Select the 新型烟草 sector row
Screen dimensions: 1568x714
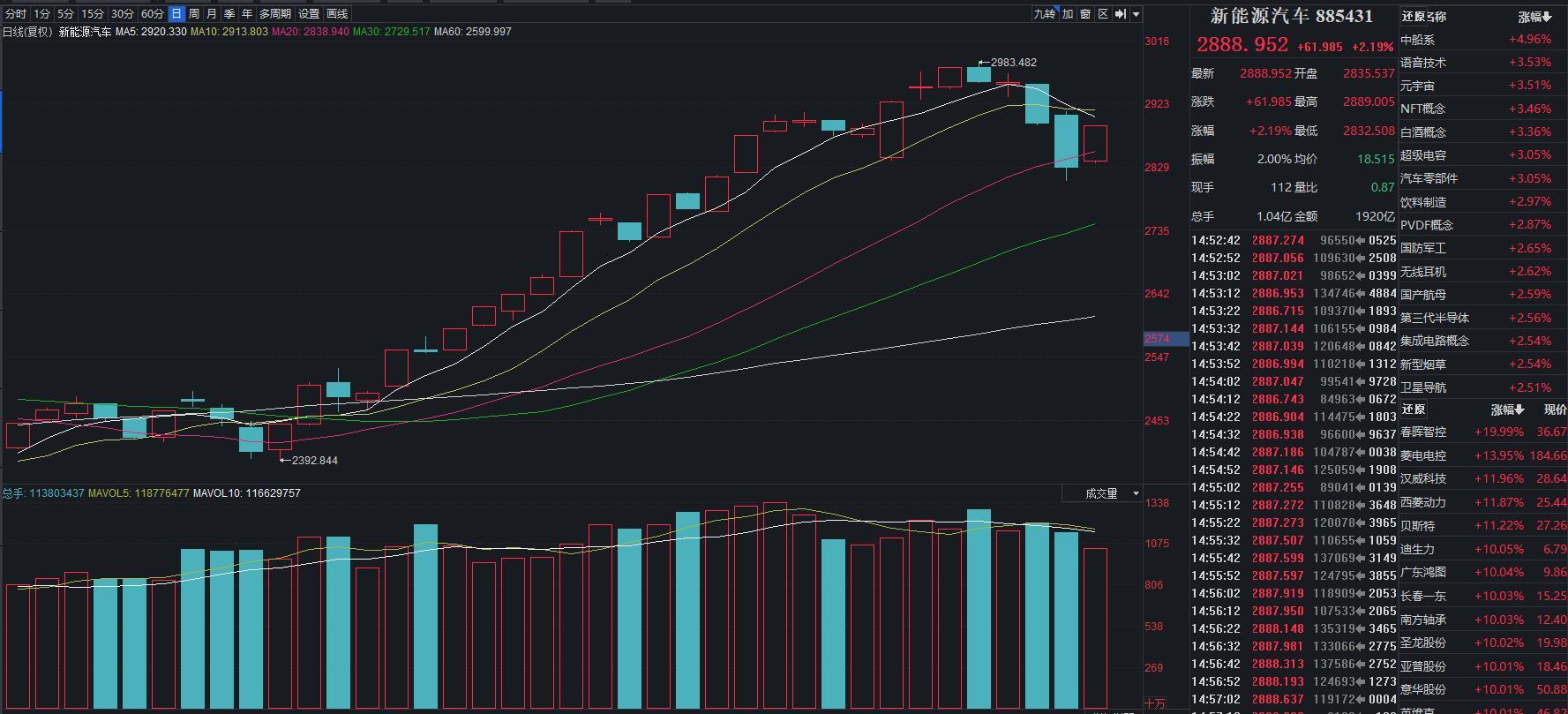pos(1482,365)
